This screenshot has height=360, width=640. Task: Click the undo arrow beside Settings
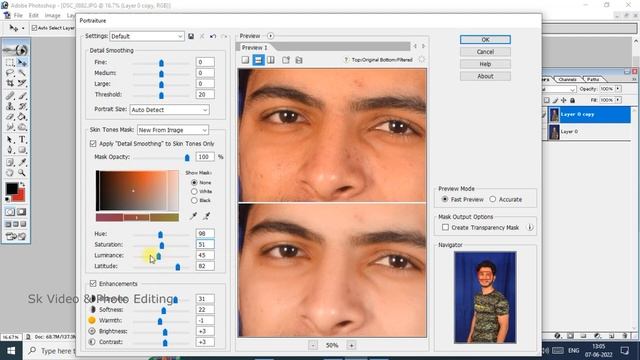pyautogui.click(x=213, y=36)
